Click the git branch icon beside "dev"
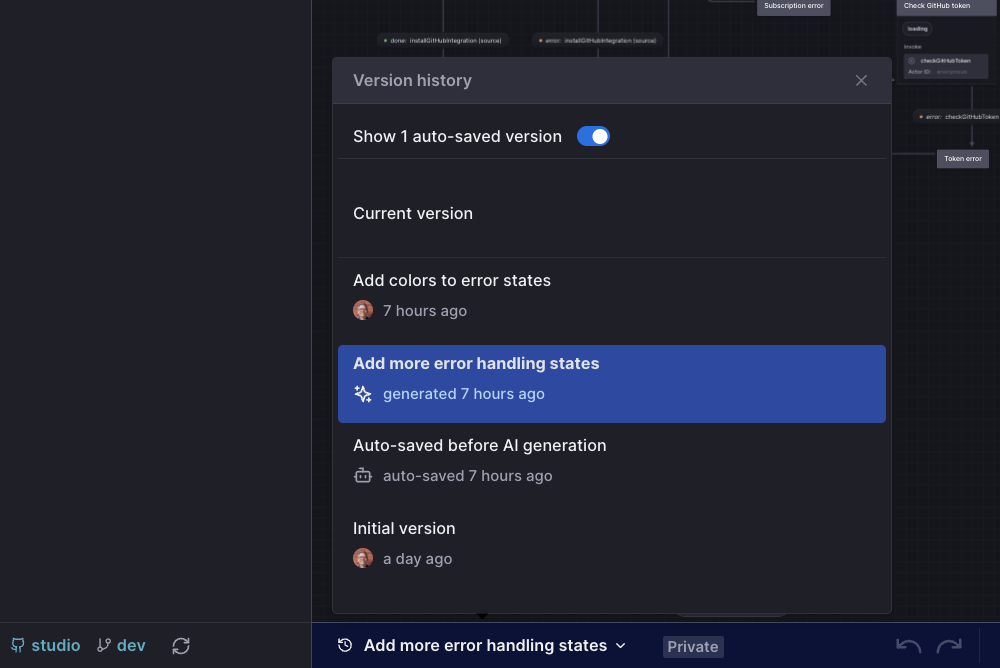Image resolution: width=1000 pixels, height=668 pixels. point(103,645)
